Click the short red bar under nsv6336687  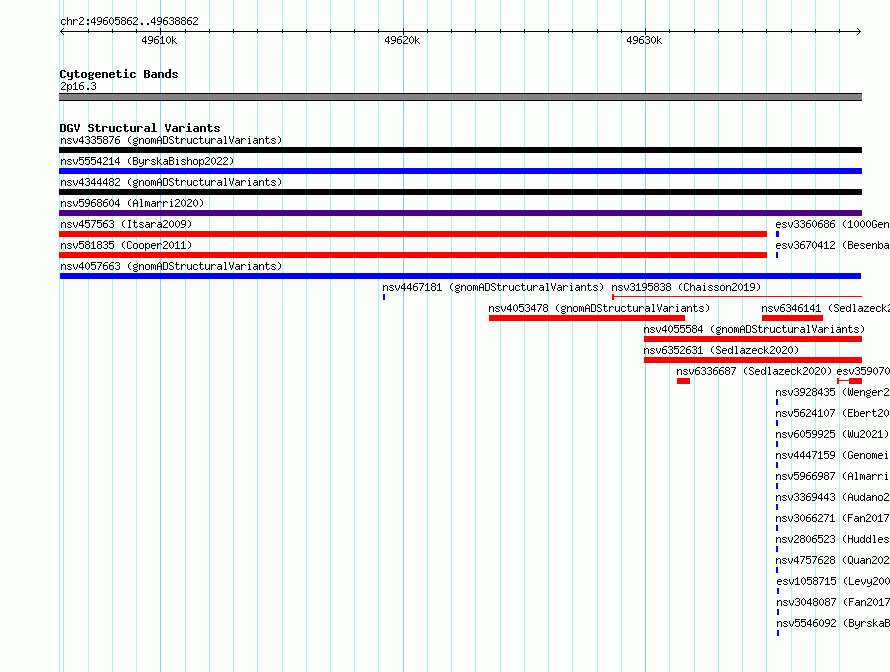pos(683,381)
